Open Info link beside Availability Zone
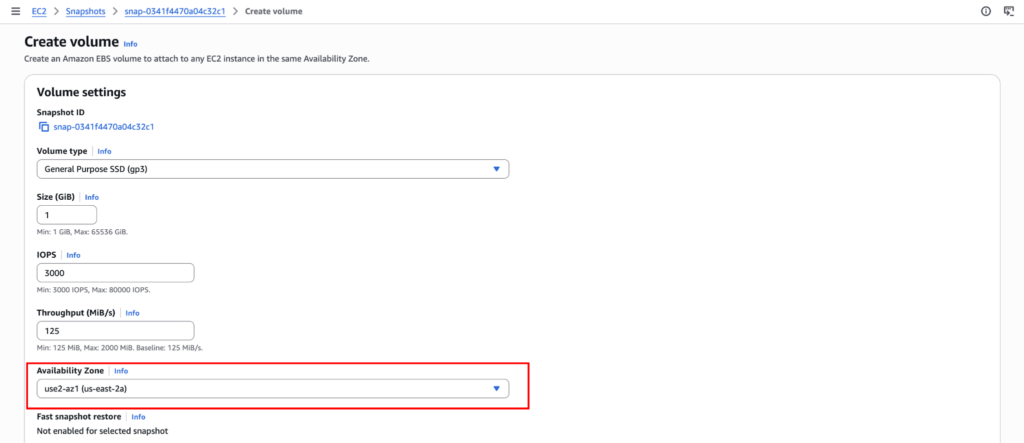The height and width of the screenshot is (443, 1024). [x=121, y=370]
